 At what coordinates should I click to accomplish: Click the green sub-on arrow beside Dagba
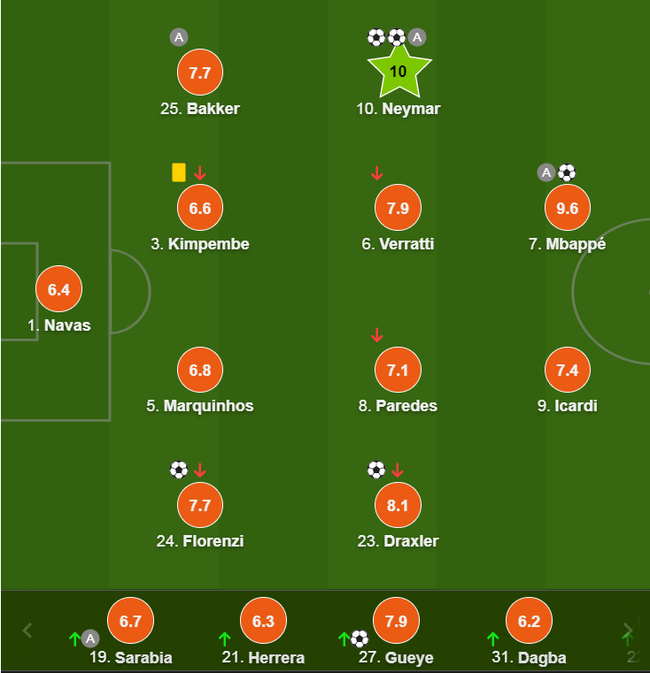pos(492,638)
